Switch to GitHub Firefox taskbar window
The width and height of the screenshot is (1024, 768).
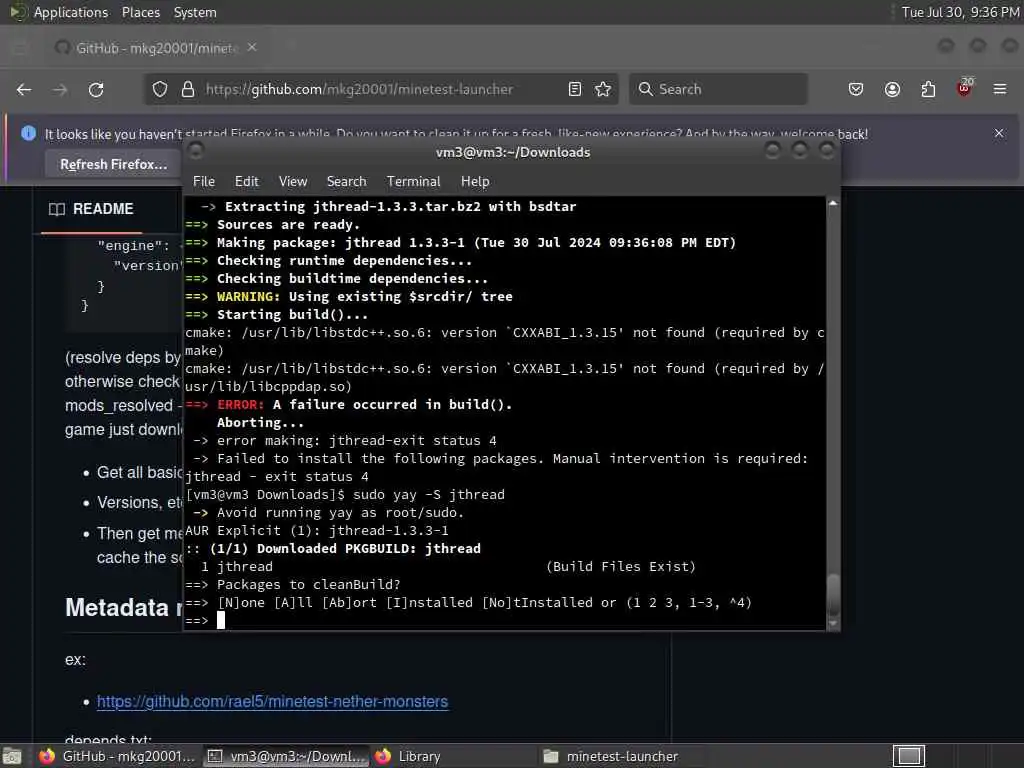pos(116,756)
